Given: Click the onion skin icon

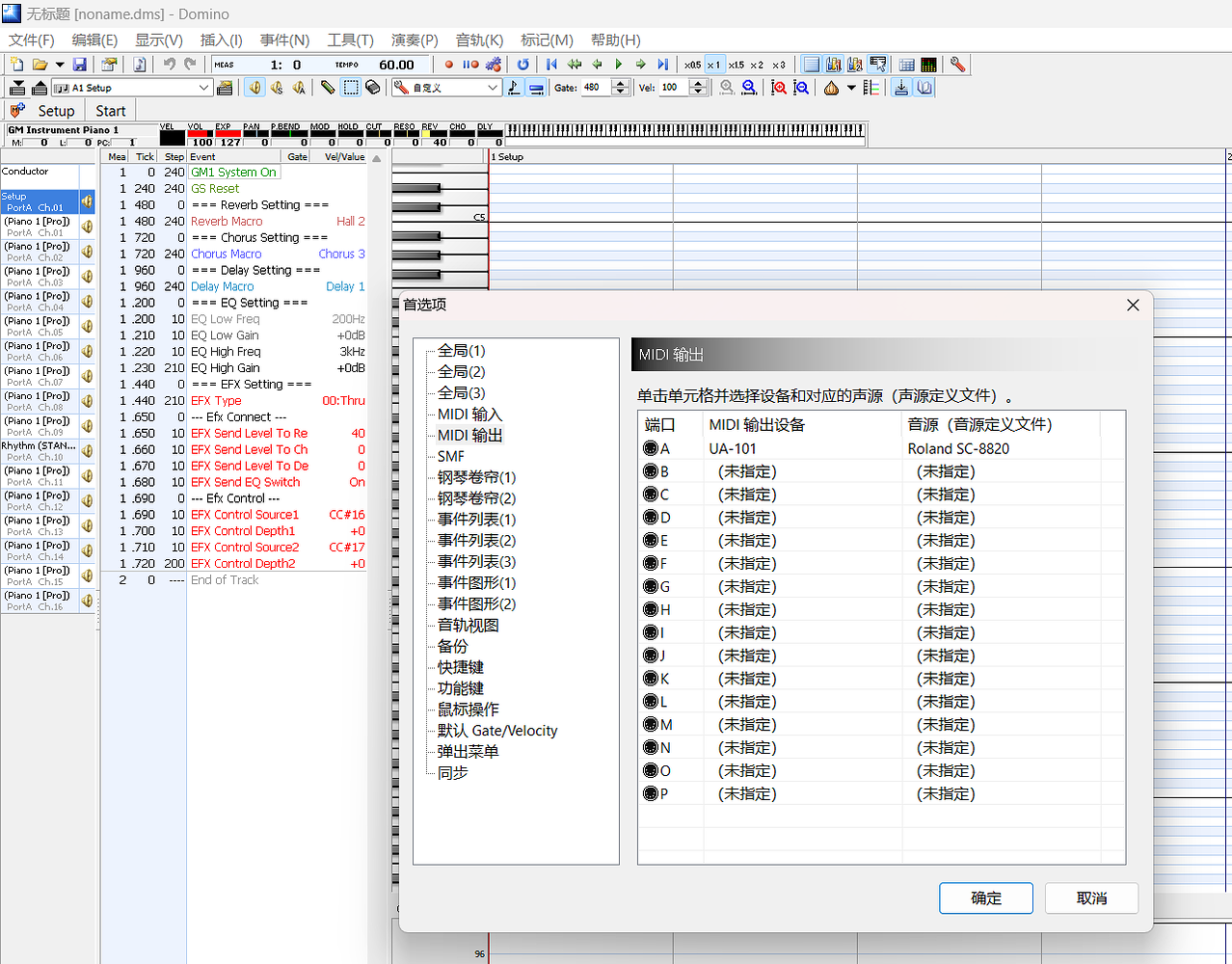Looking at the screenshot, I should [831, 88].
